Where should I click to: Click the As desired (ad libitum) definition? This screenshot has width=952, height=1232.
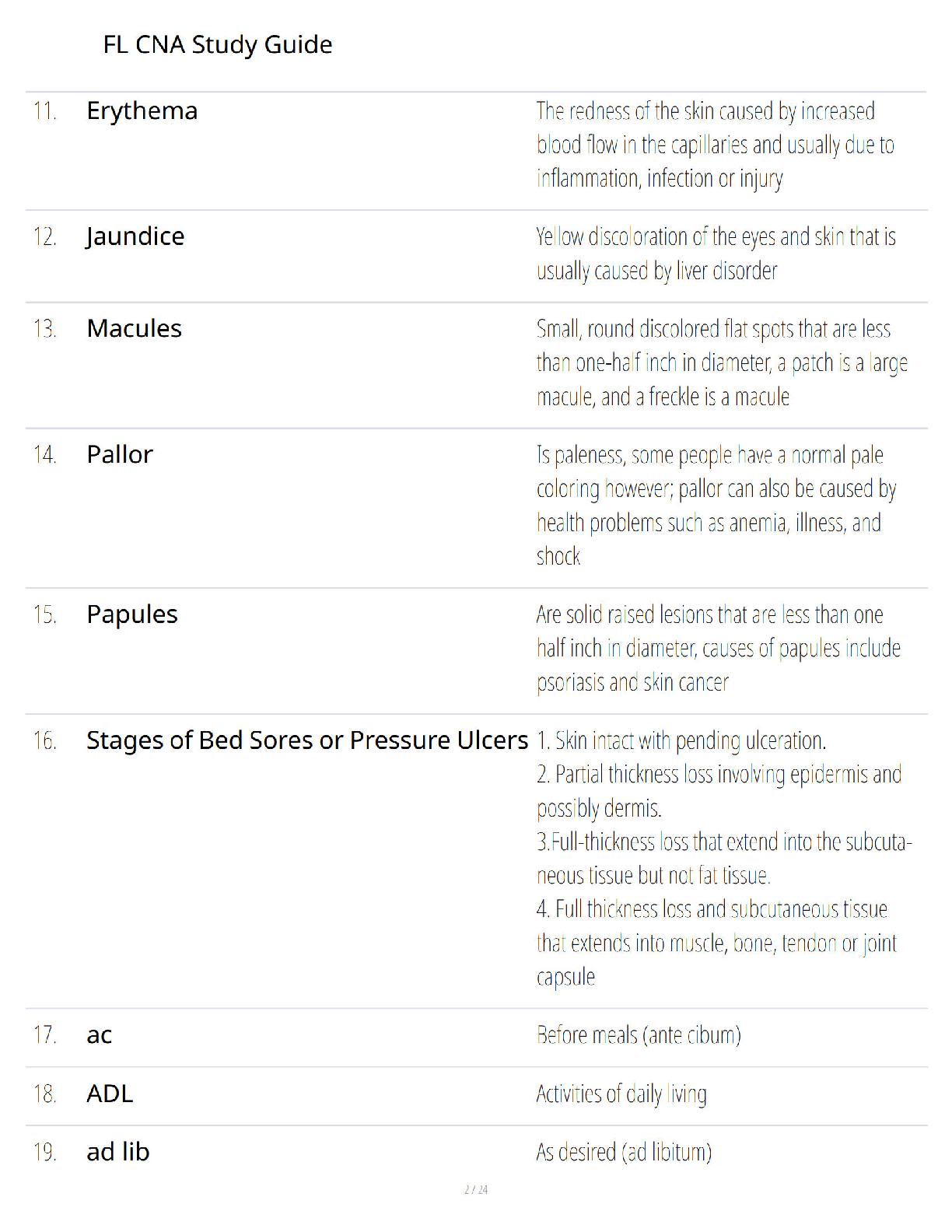click(x=624, y=1152)
